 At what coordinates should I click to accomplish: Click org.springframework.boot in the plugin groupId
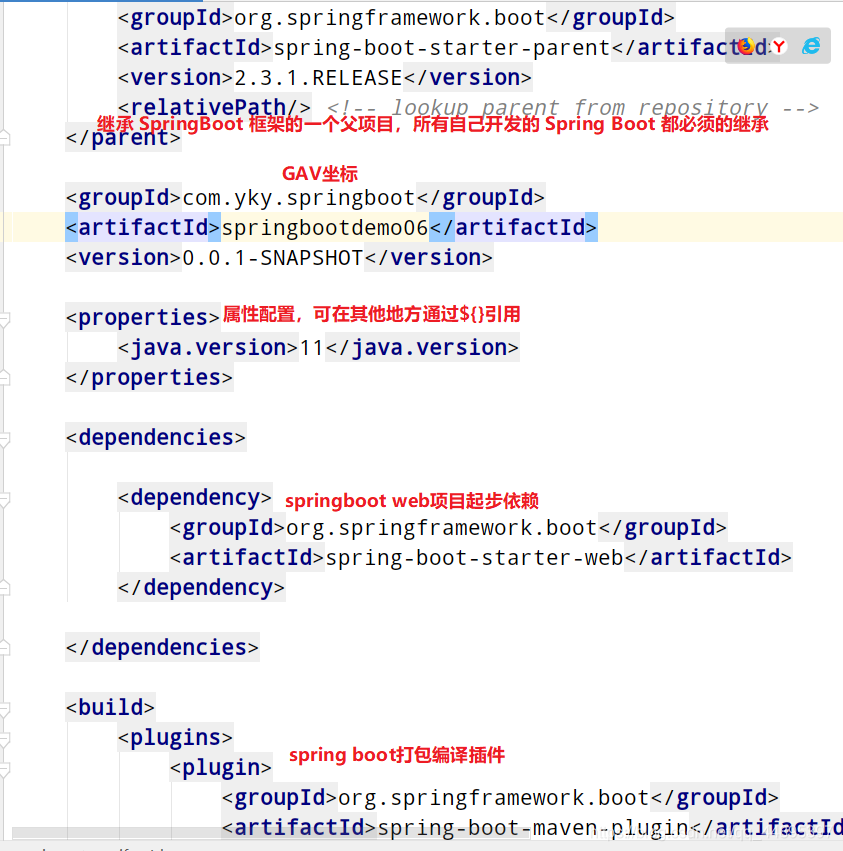[493, 798]
